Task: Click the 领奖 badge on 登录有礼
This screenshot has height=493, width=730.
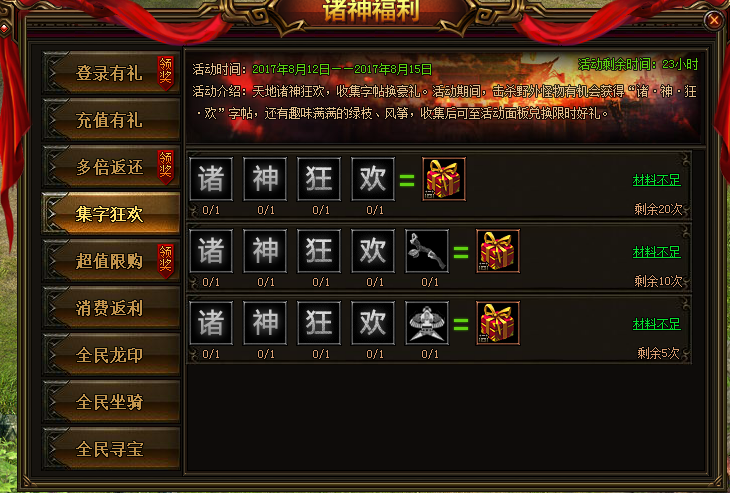Action: [x=165, y=72]
